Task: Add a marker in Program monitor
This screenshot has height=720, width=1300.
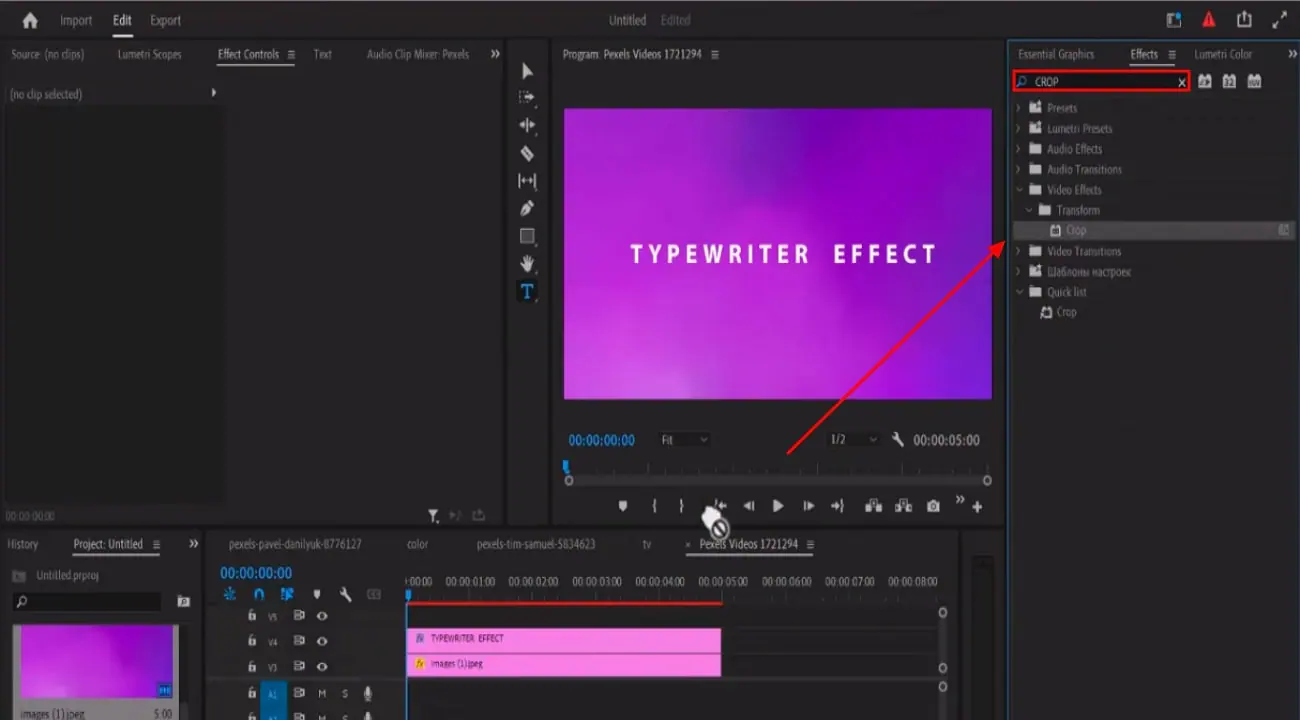Action: click(x=623, y=506)
